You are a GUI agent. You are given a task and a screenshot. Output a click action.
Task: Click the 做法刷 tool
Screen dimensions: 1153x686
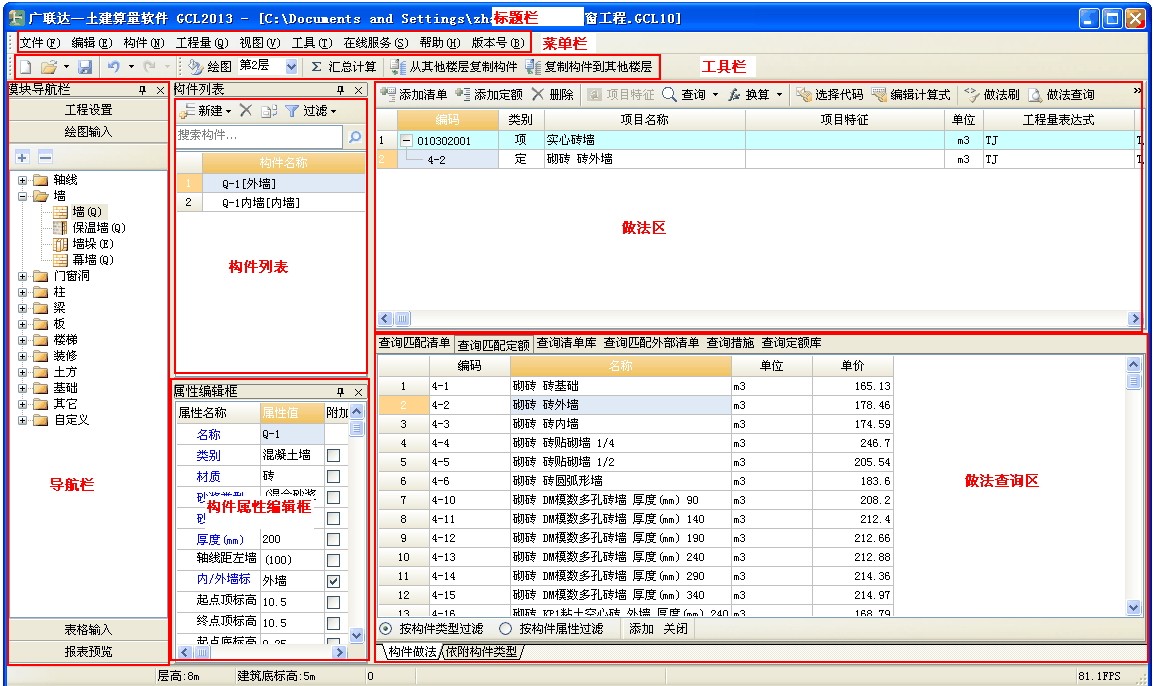992,95
